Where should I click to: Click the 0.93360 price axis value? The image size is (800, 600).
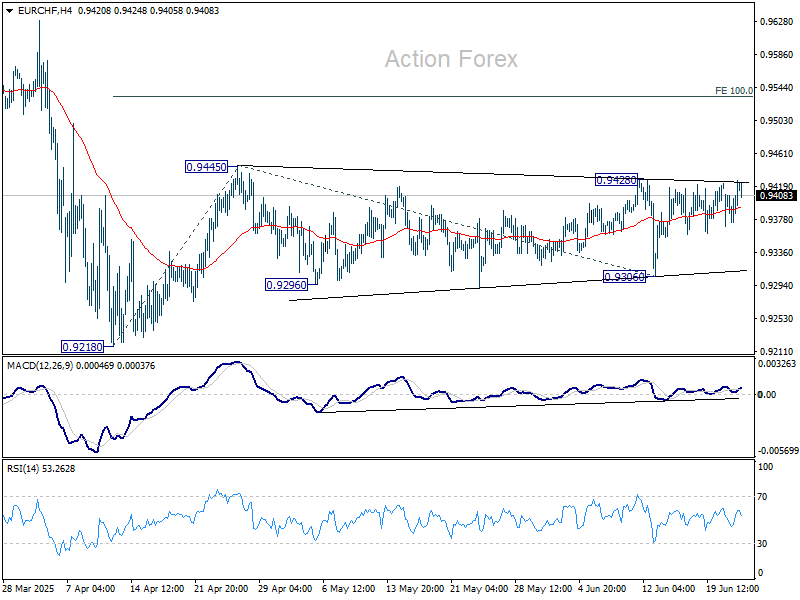(777, 253)
